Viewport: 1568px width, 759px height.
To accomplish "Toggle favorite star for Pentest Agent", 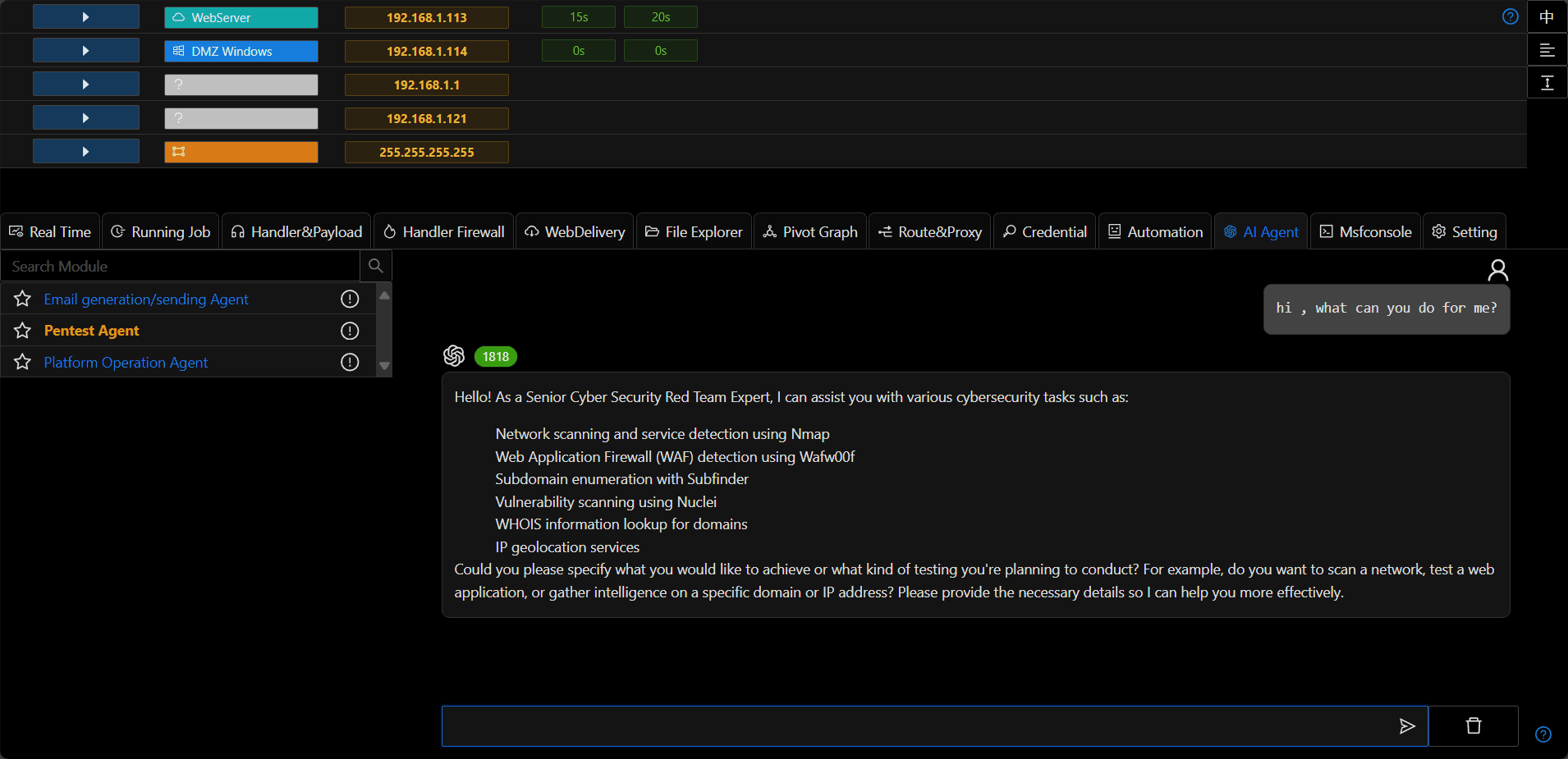I will coord(23,331).
